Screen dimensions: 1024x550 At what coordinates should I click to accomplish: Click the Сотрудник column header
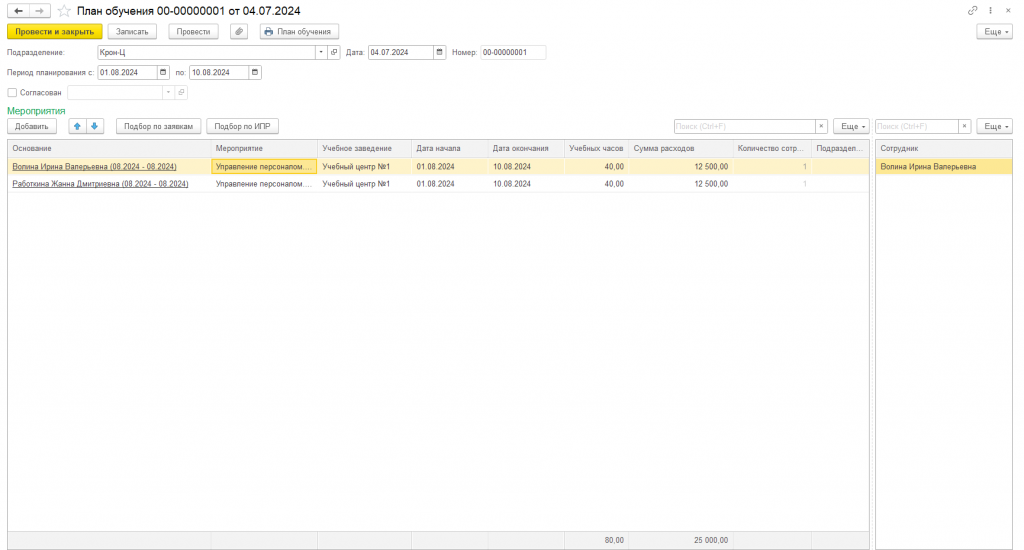(944, 148)
